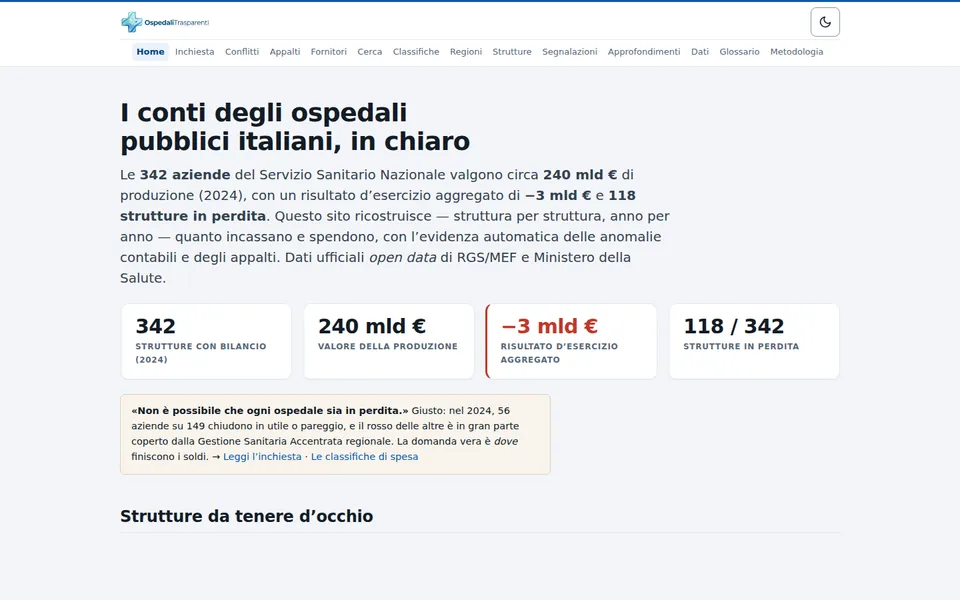Click the "Strutture da tenere d'occhio" heading
This screenshot has width=960, height=600.
click(246, 516)
